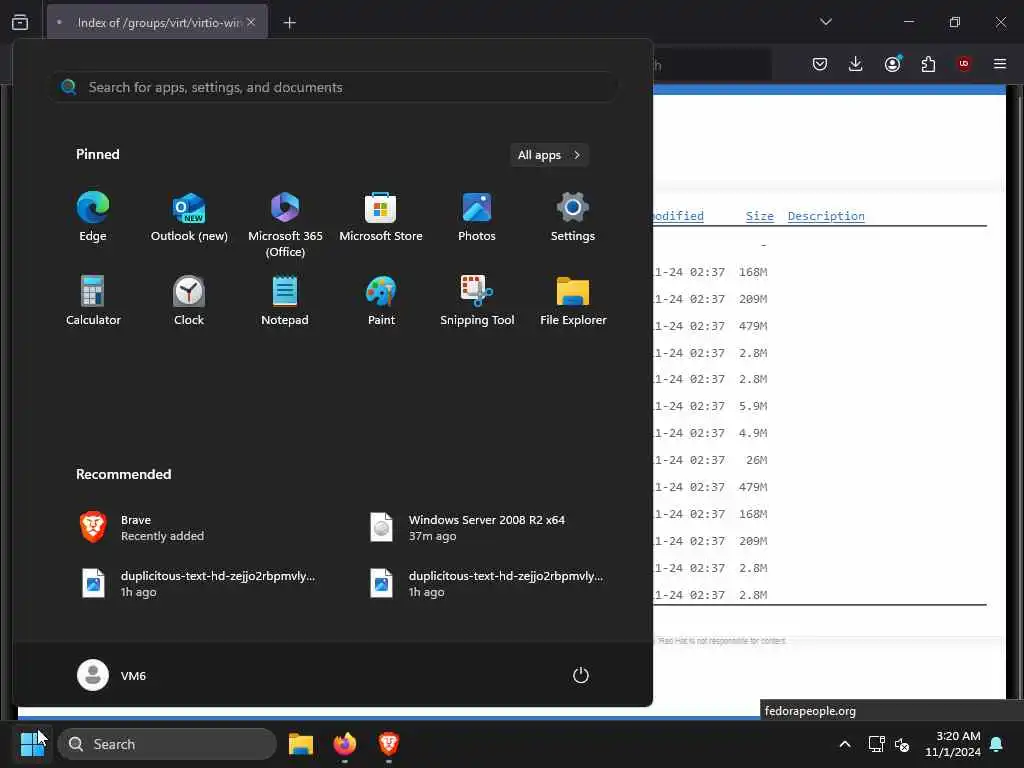Launch Outlook (new) from Start menu

tap(189, 217)
